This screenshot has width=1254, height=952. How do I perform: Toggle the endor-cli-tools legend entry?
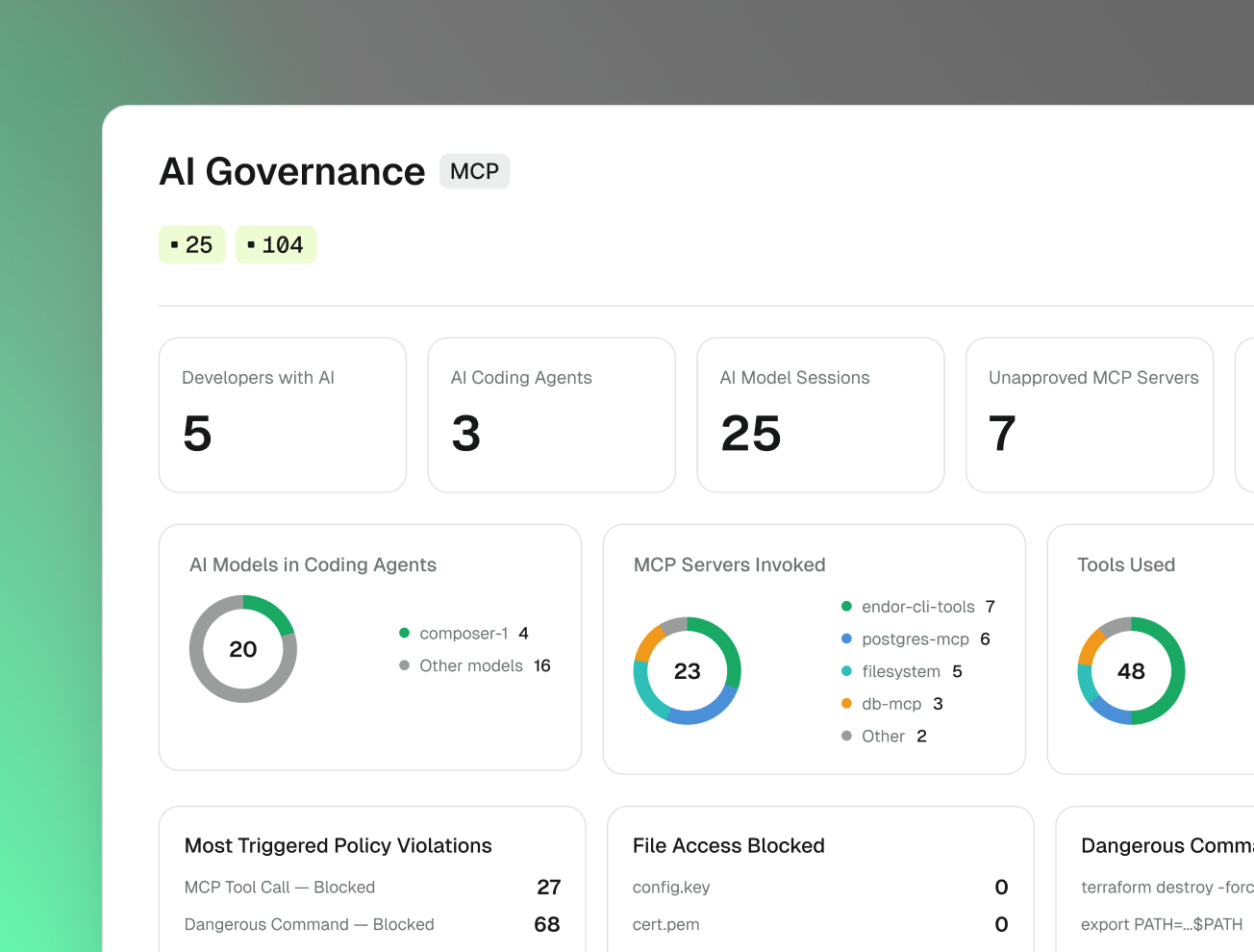pos(918,607)
